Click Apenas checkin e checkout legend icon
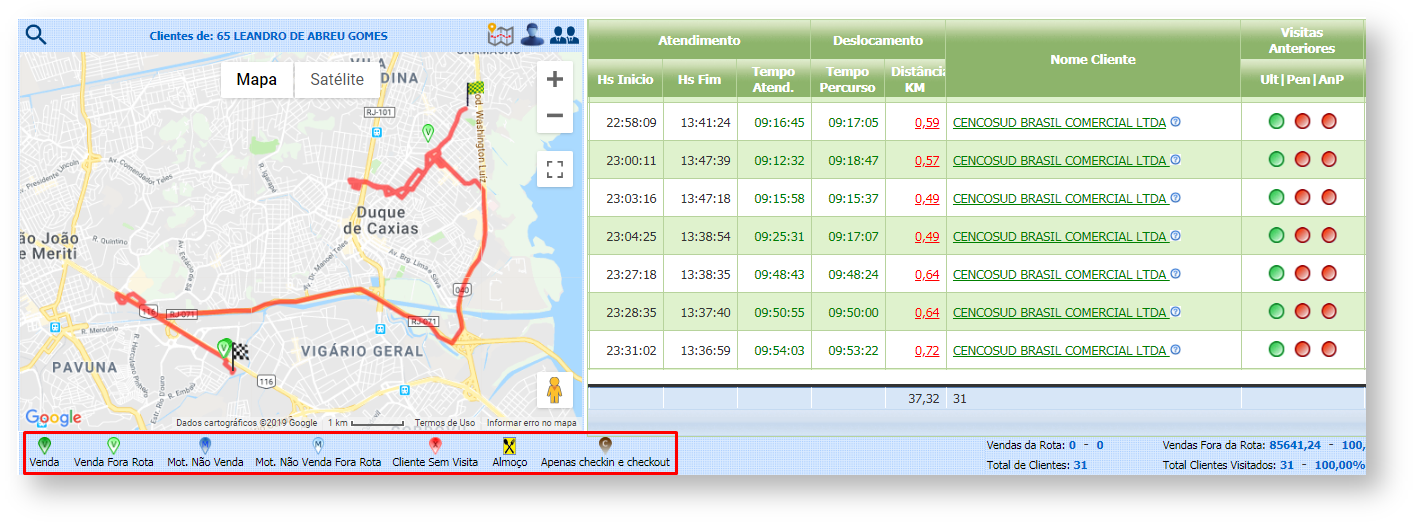1414x523 pixels. tap(605, 445)
